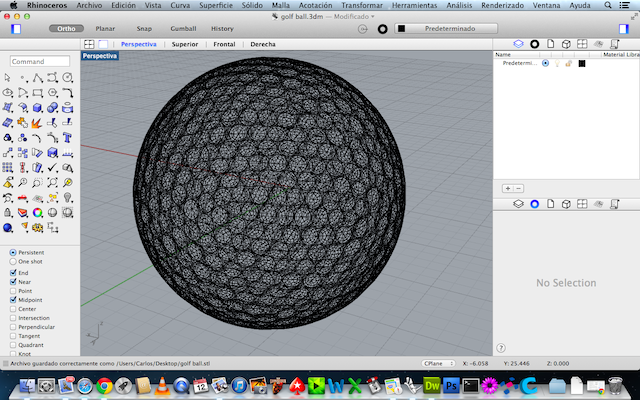Select the arrow pointer tool

pyautogui.click(x=7, y=78)
